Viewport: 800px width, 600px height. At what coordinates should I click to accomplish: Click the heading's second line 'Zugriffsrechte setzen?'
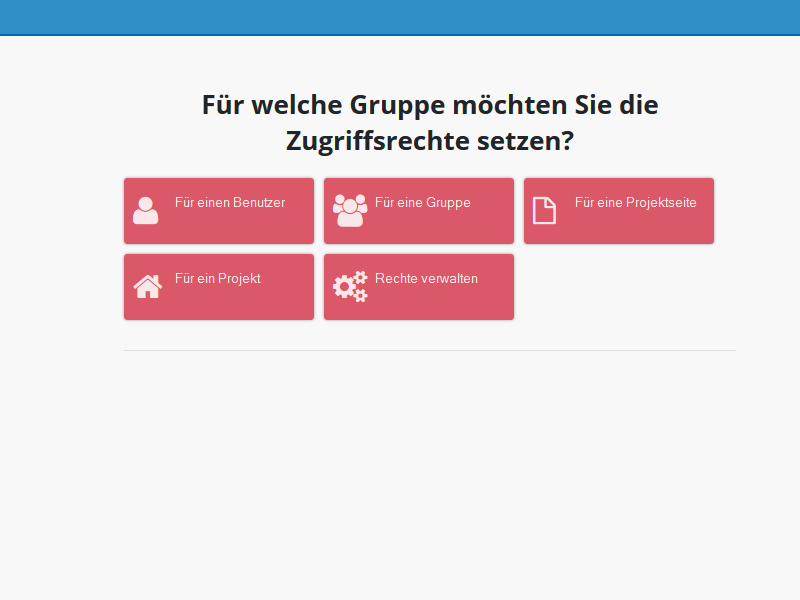click(429, 141)
